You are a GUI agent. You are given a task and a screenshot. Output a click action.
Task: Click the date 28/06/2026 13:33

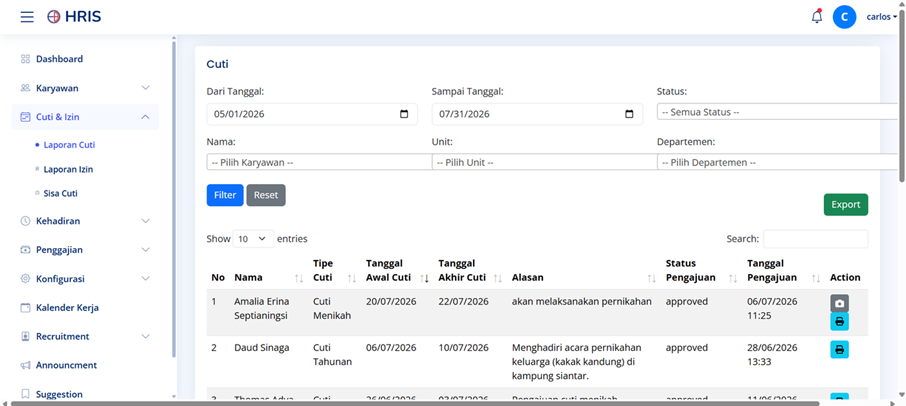coord(772,355)
